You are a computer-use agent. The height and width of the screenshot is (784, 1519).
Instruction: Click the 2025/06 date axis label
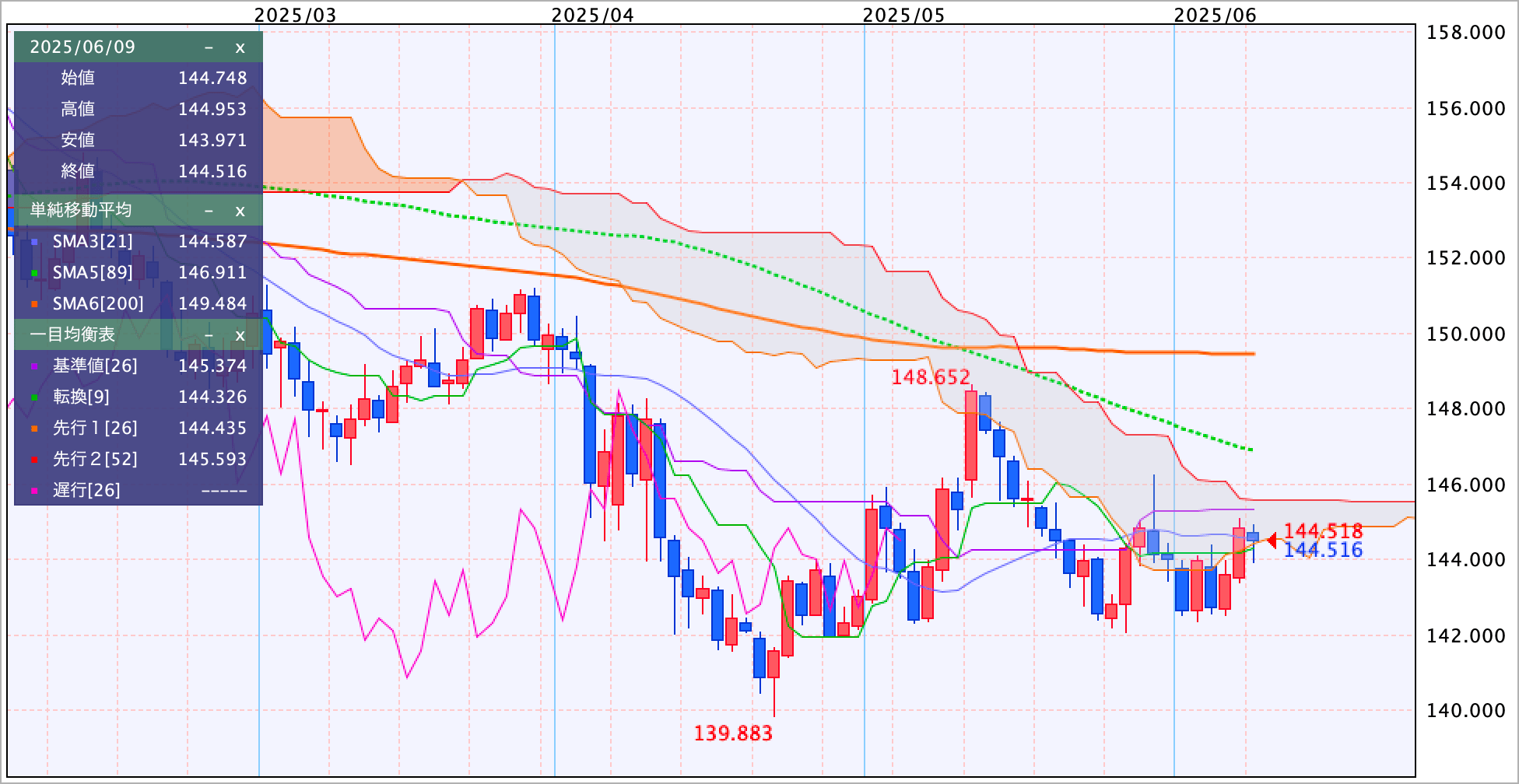coord(1216,15)
